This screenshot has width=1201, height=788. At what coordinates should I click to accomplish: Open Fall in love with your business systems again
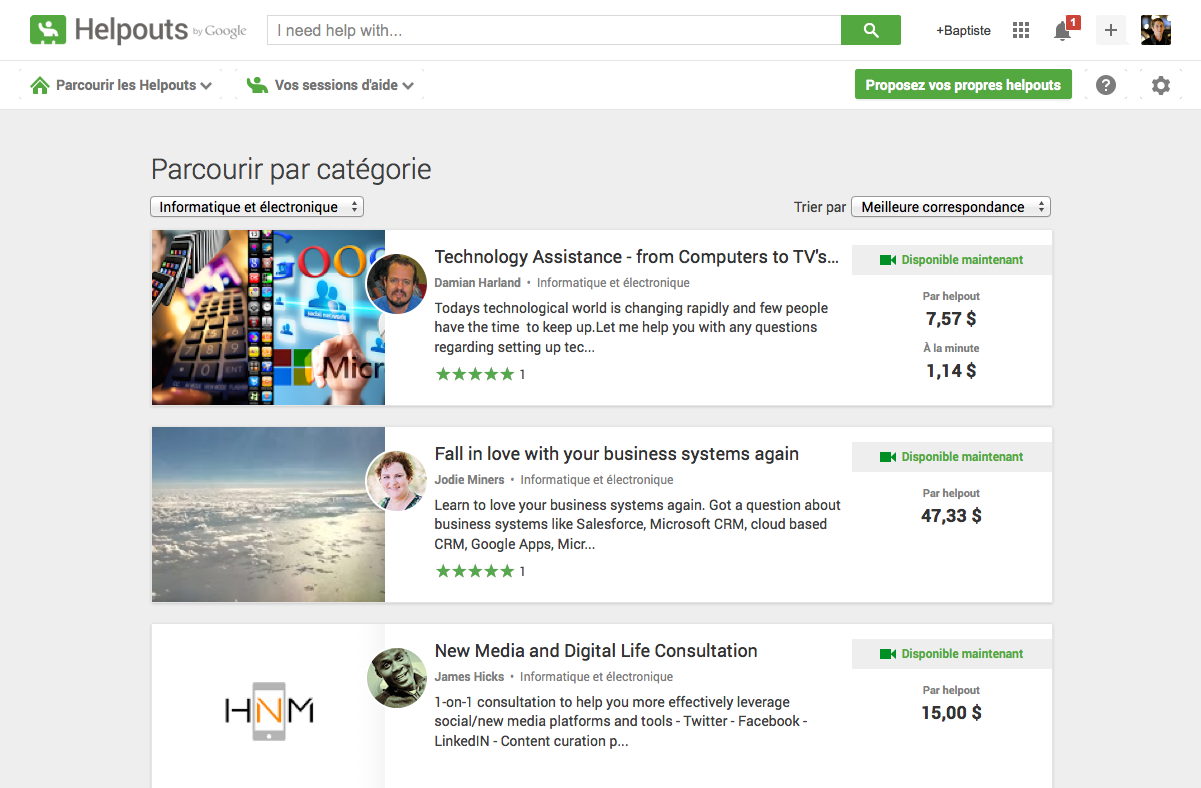click(x=617, y=454)
